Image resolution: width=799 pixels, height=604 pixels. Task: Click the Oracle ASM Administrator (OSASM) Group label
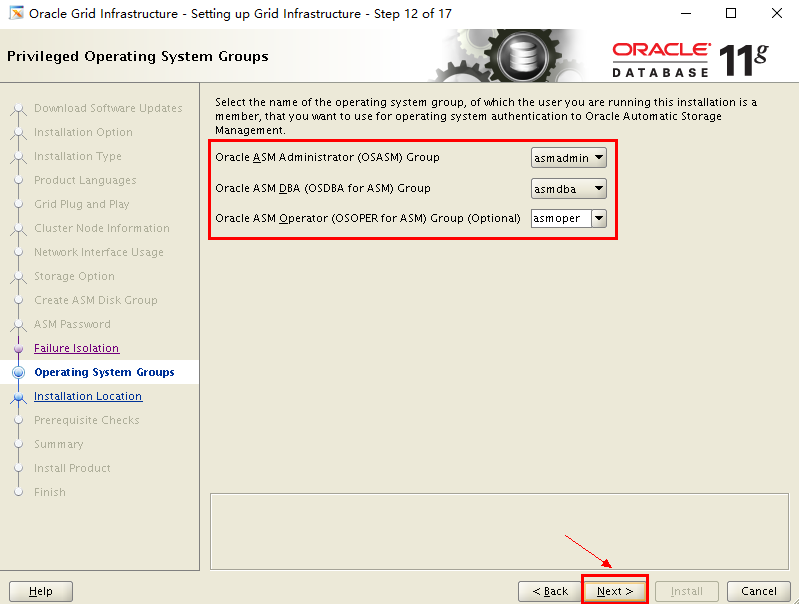point(327,157)
